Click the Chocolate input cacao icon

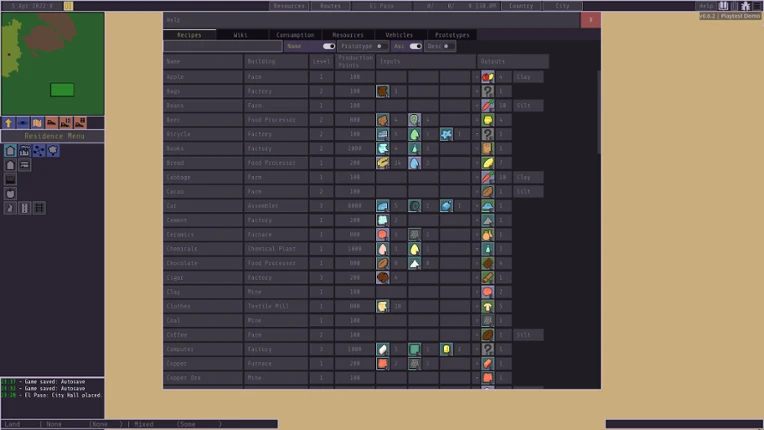pyautogui.click(x=382, y=263)
